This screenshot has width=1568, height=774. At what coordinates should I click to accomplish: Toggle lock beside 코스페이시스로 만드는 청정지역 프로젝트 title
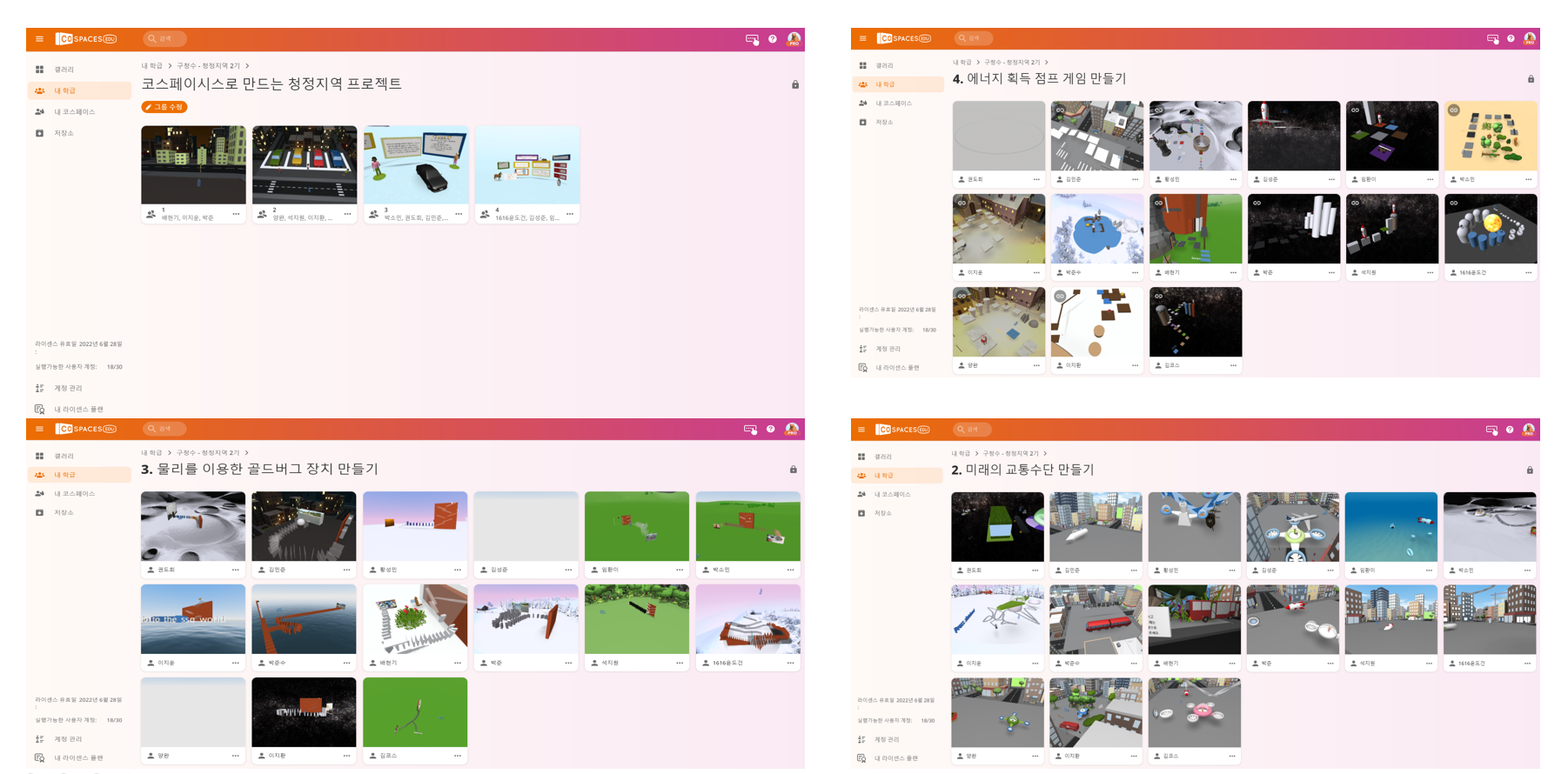point(794,85)
